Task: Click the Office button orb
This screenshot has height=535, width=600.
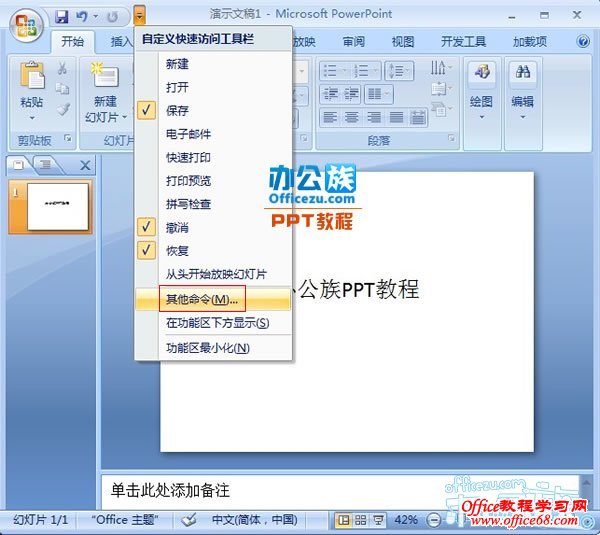Action: [26, 26]
